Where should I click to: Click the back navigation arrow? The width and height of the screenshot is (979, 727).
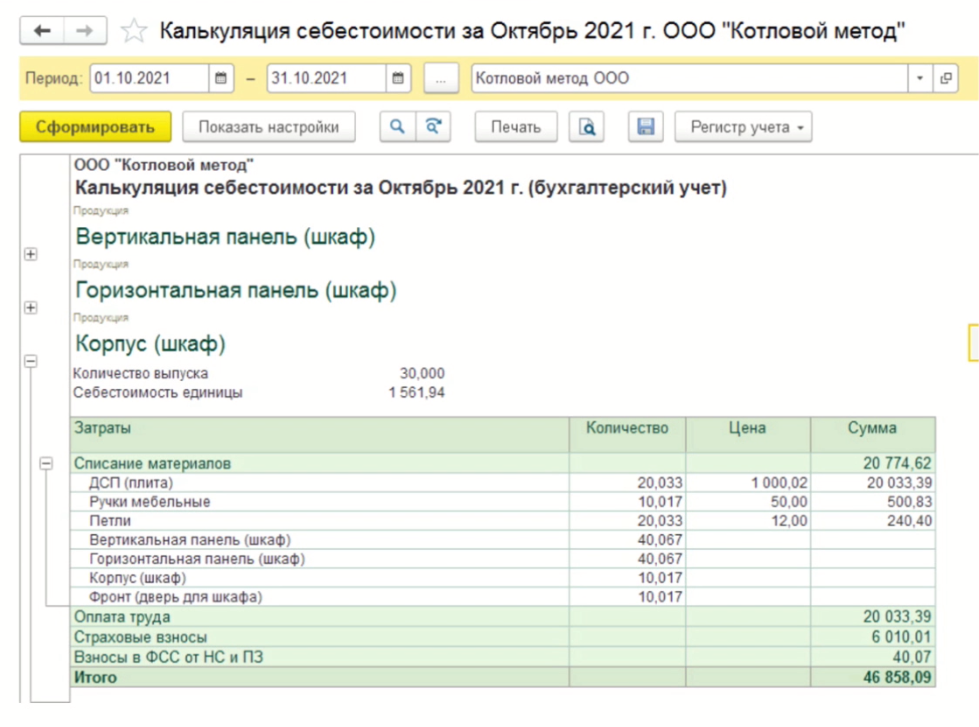tap(41, 32)
